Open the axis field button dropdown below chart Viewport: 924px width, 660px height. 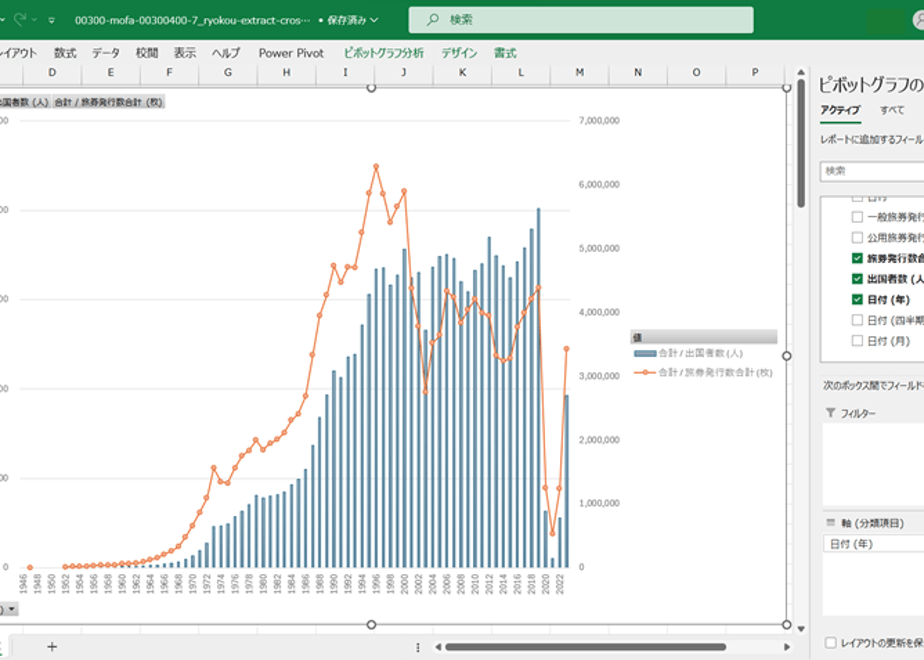(x=11, y=609)
